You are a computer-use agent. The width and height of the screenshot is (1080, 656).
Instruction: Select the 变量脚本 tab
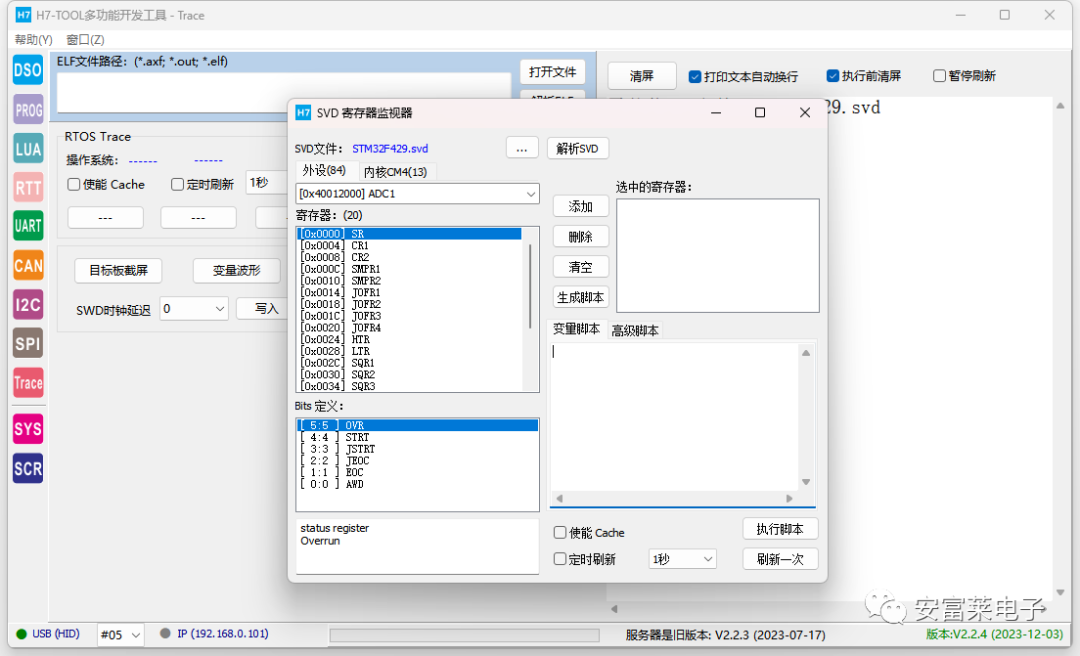click(x=577, y=329)
